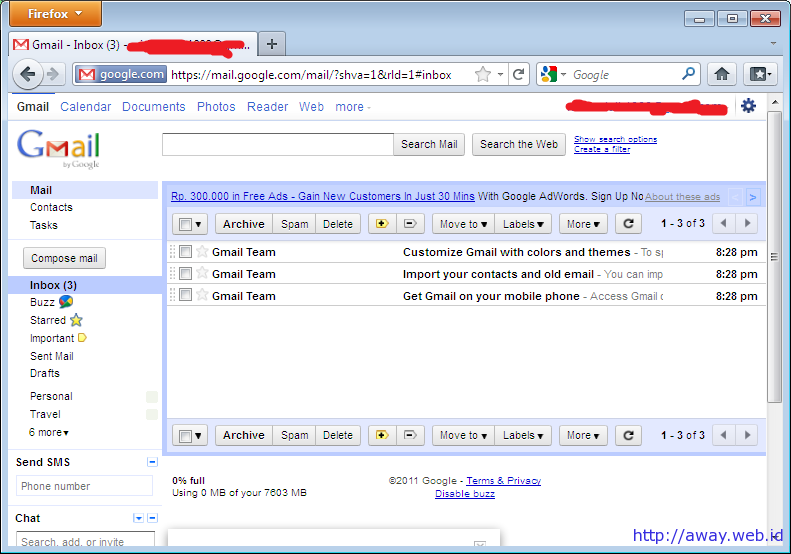Tick checkbox for Import your contacts email
The height and width of the screenshot is (554, 791).
tap(186, 273)
